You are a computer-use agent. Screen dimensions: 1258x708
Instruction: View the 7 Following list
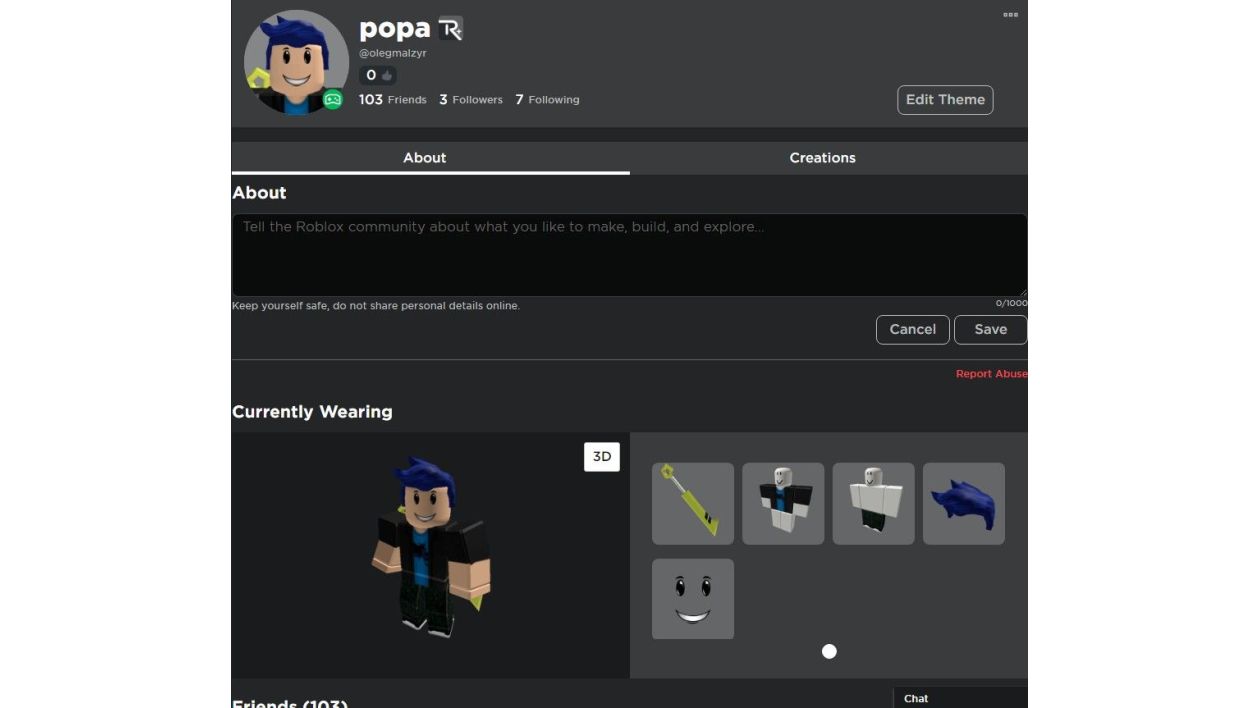[x=547, y=100]
